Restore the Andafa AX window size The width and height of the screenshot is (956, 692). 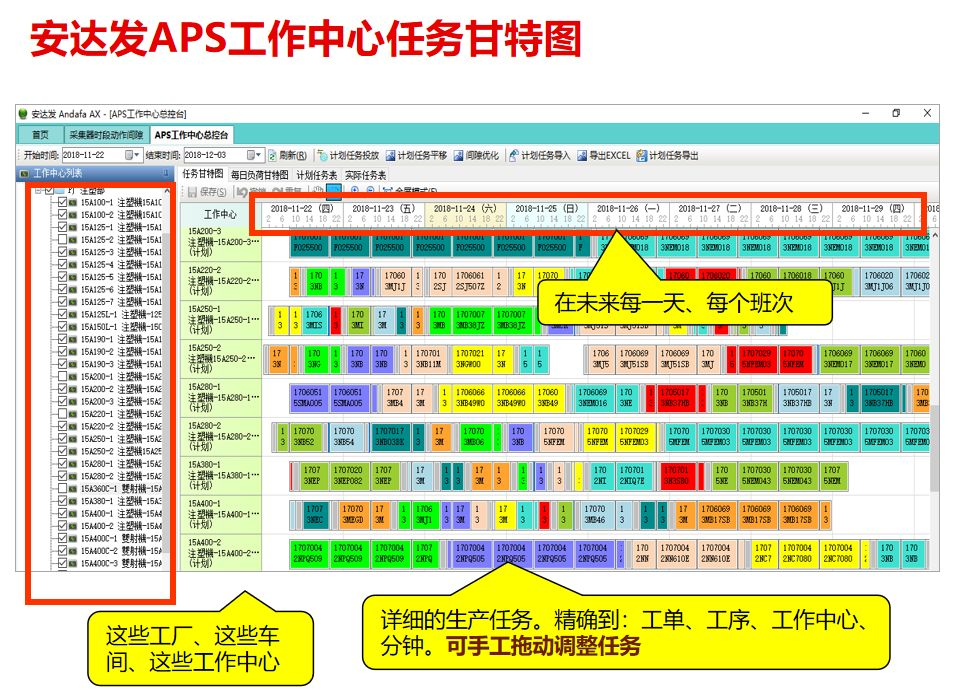896,113
